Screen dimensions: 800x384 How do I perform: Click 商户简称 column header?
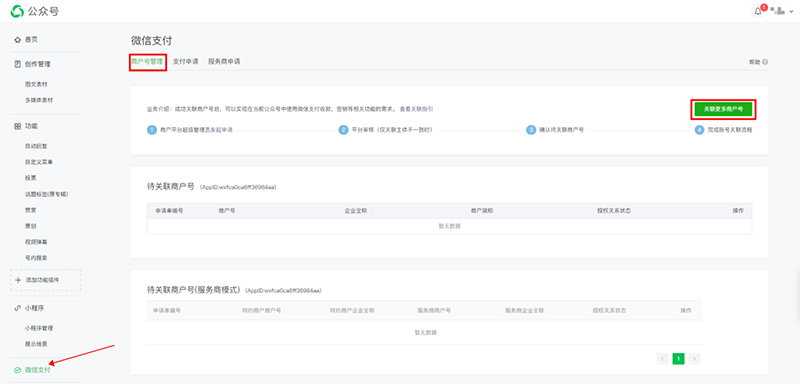482,211
